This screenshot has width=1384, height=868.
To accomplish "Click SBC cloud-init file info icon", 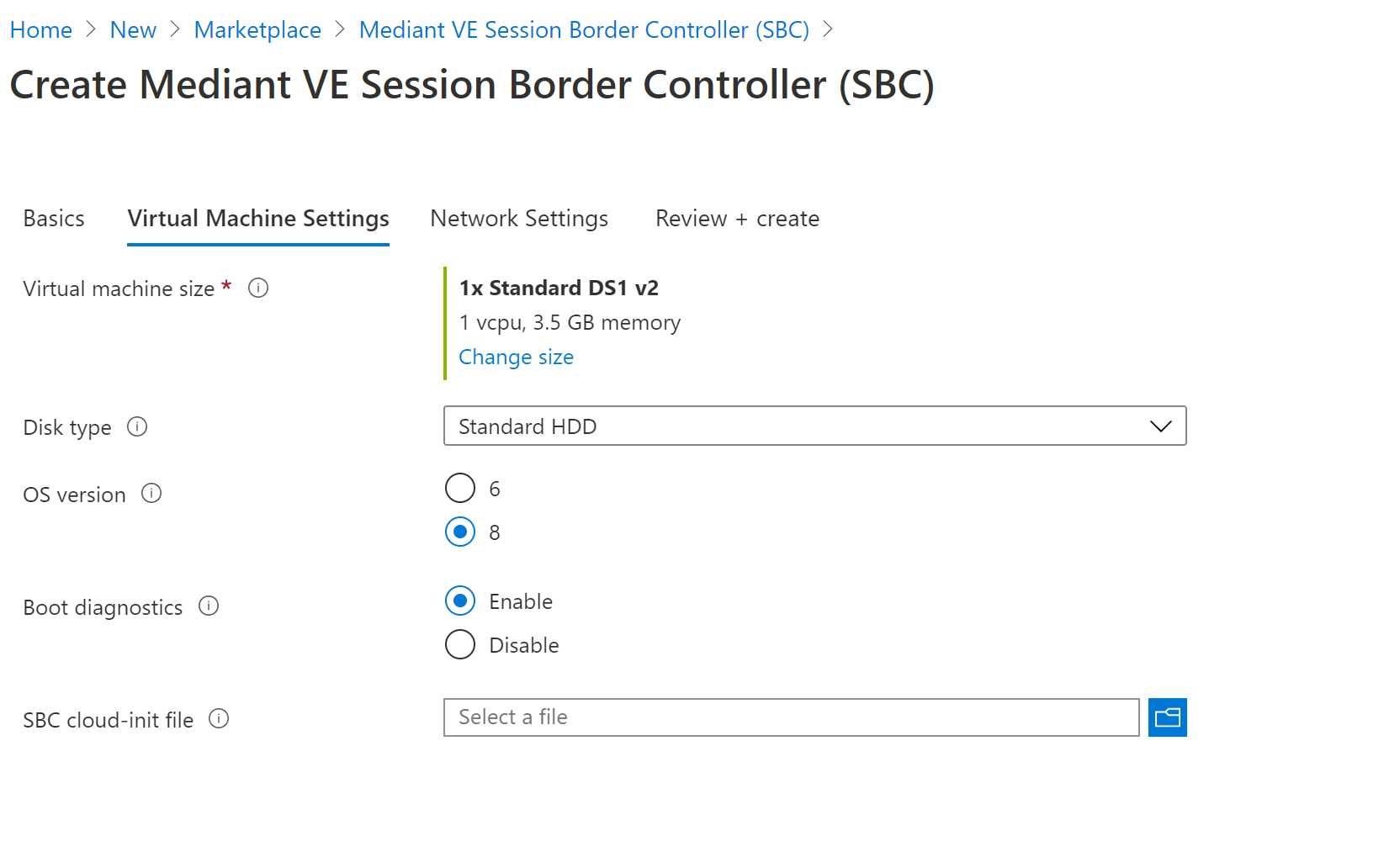I will (x=219, y=719).
